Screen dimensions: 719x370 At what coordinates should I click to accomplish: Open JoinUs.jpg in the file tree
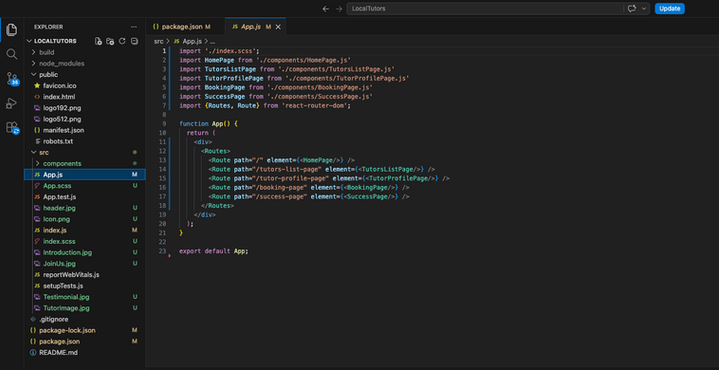[x=85, y=264]
